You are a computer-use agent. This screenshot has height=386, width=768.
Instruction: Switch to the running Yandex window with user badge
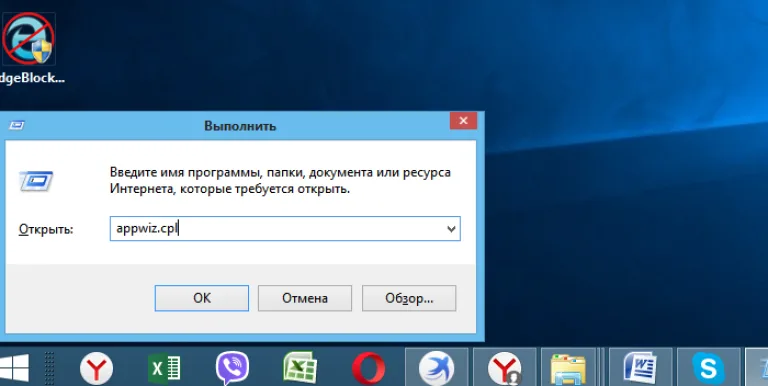[x=504, y=367]
